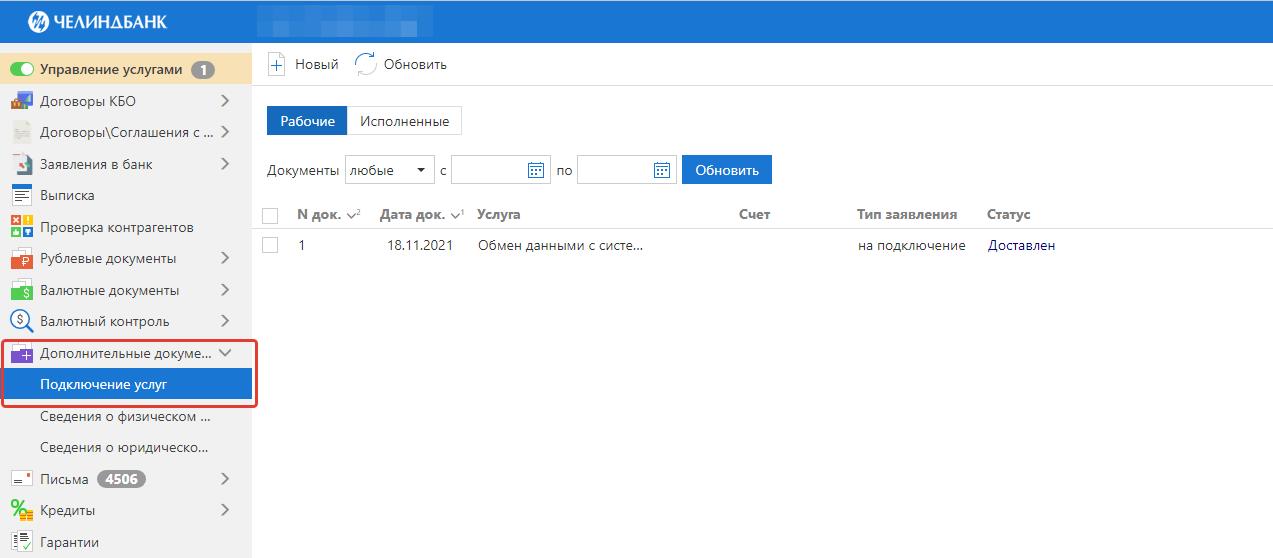Click 'на подключение' cell

(912, 245)
